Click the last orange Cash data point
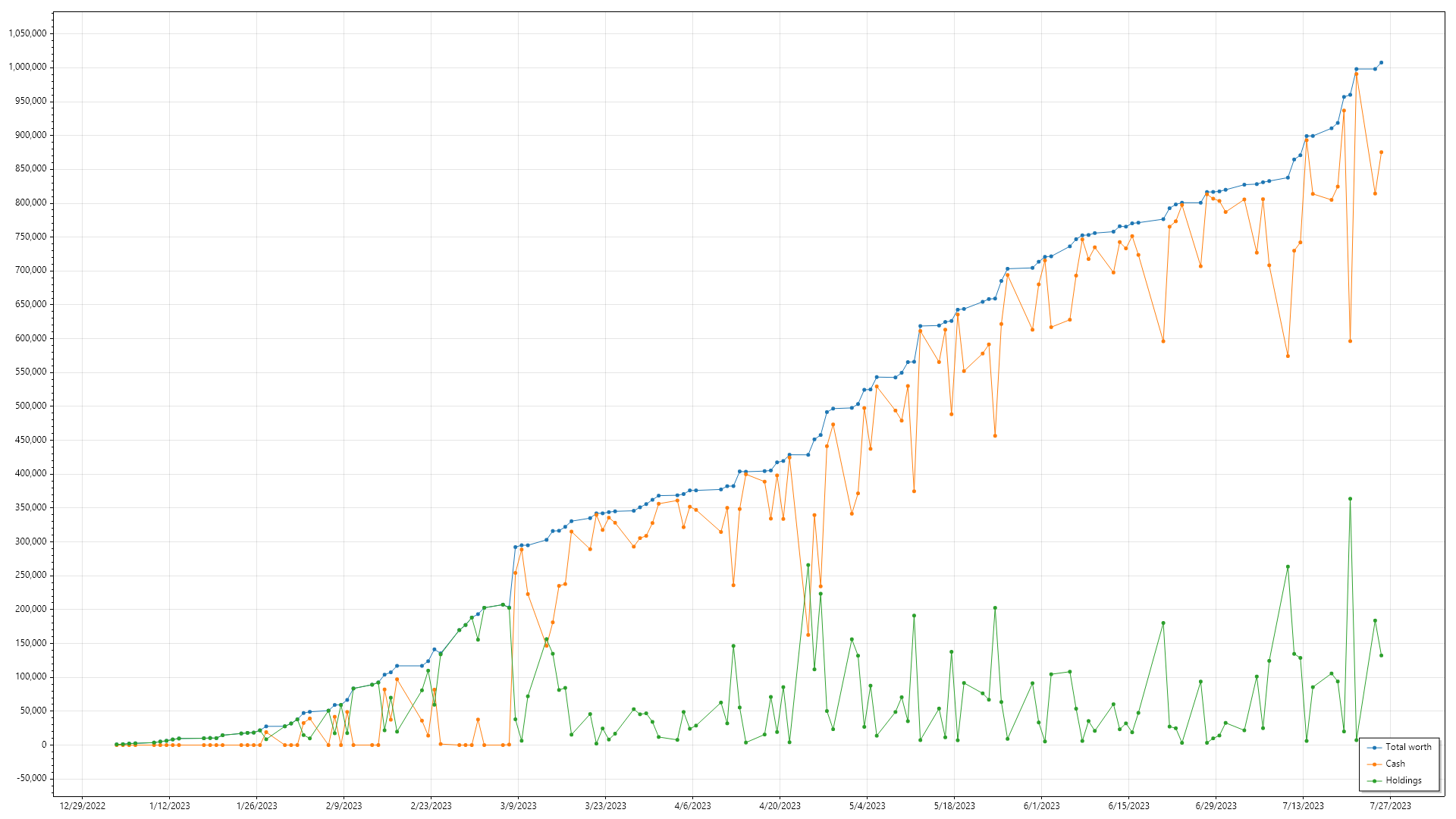Screen dimensions: 1456x819 click(x=1381, y=152)
